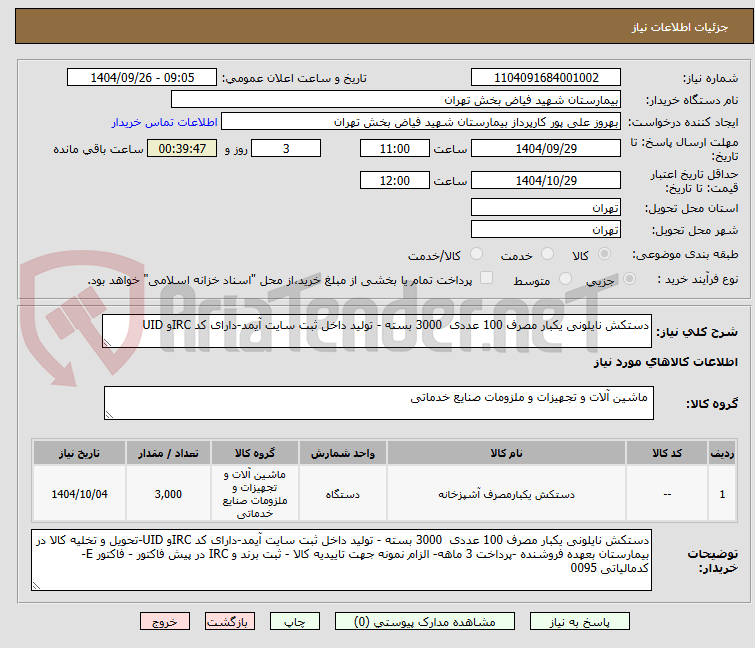Click the unit cell دستگاه

[x=342, y=494]
